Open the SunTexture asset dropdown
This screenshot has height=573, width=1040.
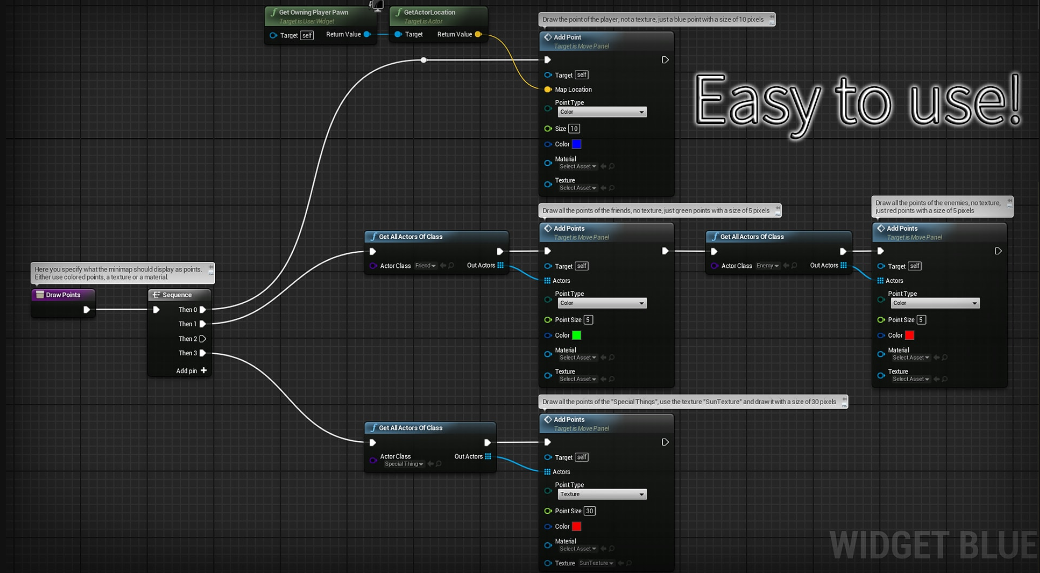(x=596, y=563)
